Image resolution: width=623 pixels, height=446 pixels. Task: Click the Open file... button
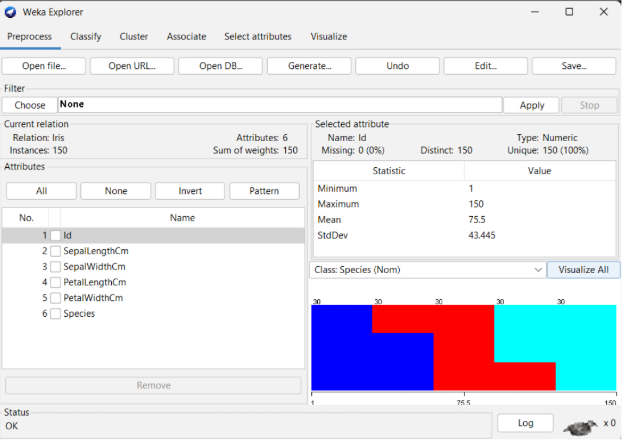44,66
